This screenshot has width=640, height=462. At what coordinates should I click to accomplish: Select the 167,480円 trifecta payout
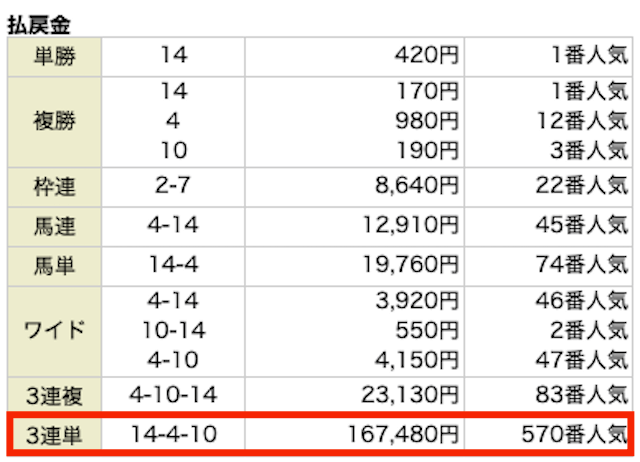403,434
